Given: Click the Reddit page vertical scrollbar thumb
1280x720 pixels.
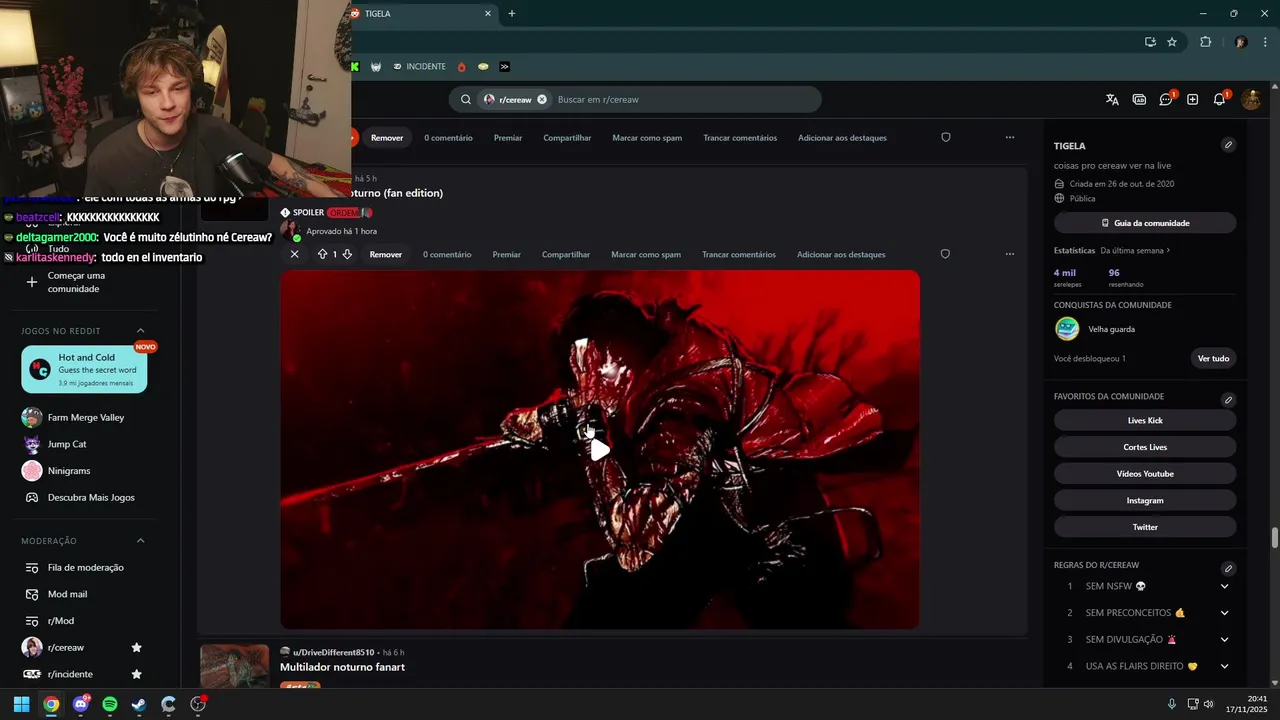Looking at the screenshot, I should pyautogui.click(x=1275, y=537).
